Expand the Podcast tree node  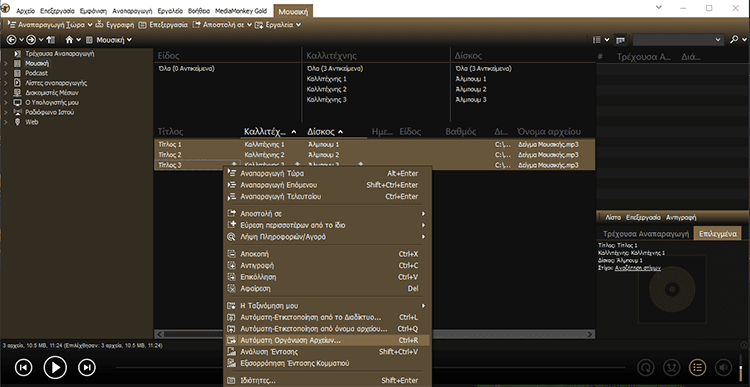tap(6, 73)
